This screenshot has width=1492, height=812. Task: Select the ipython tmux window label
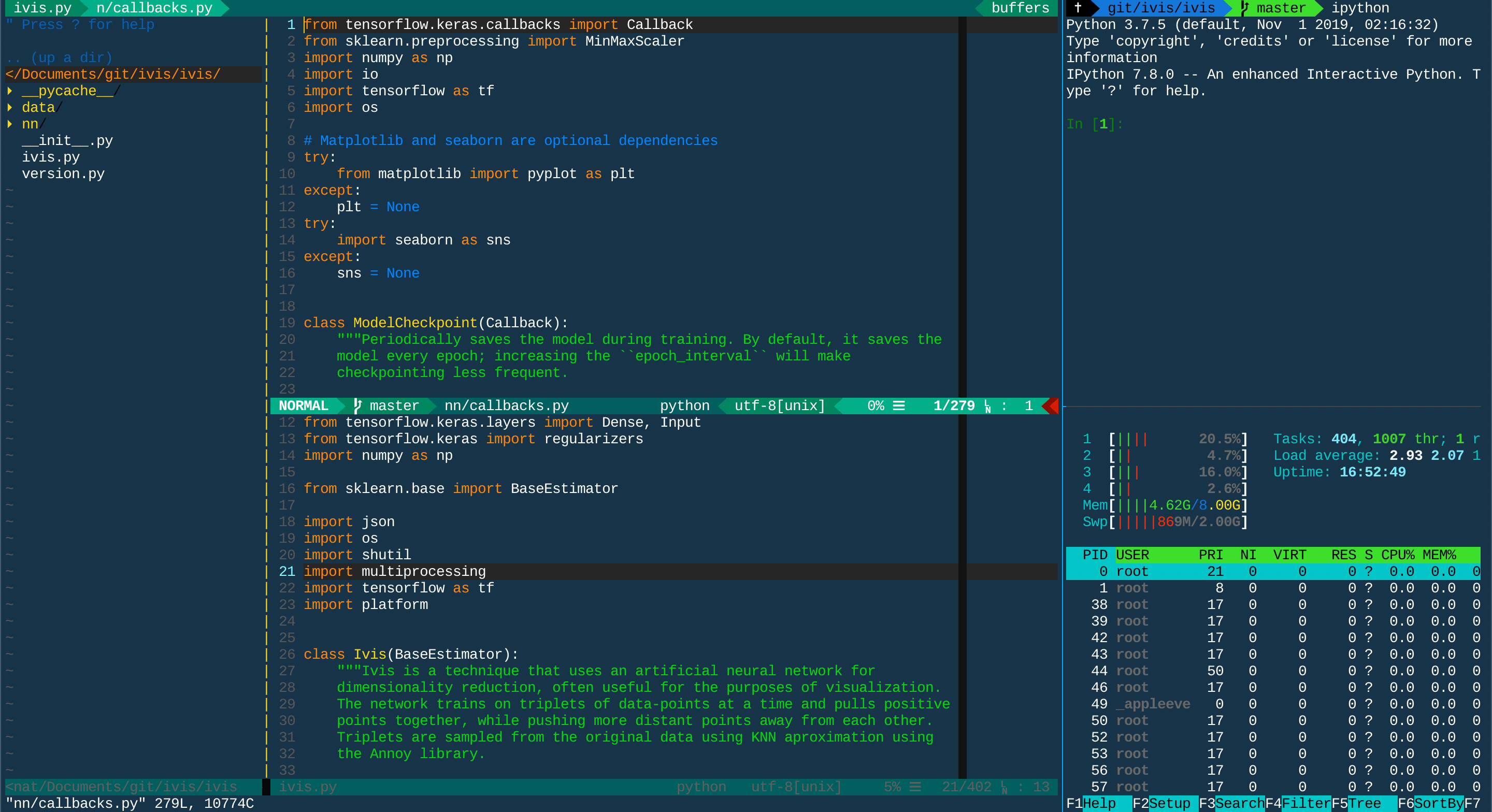[x=1360, y=8]
